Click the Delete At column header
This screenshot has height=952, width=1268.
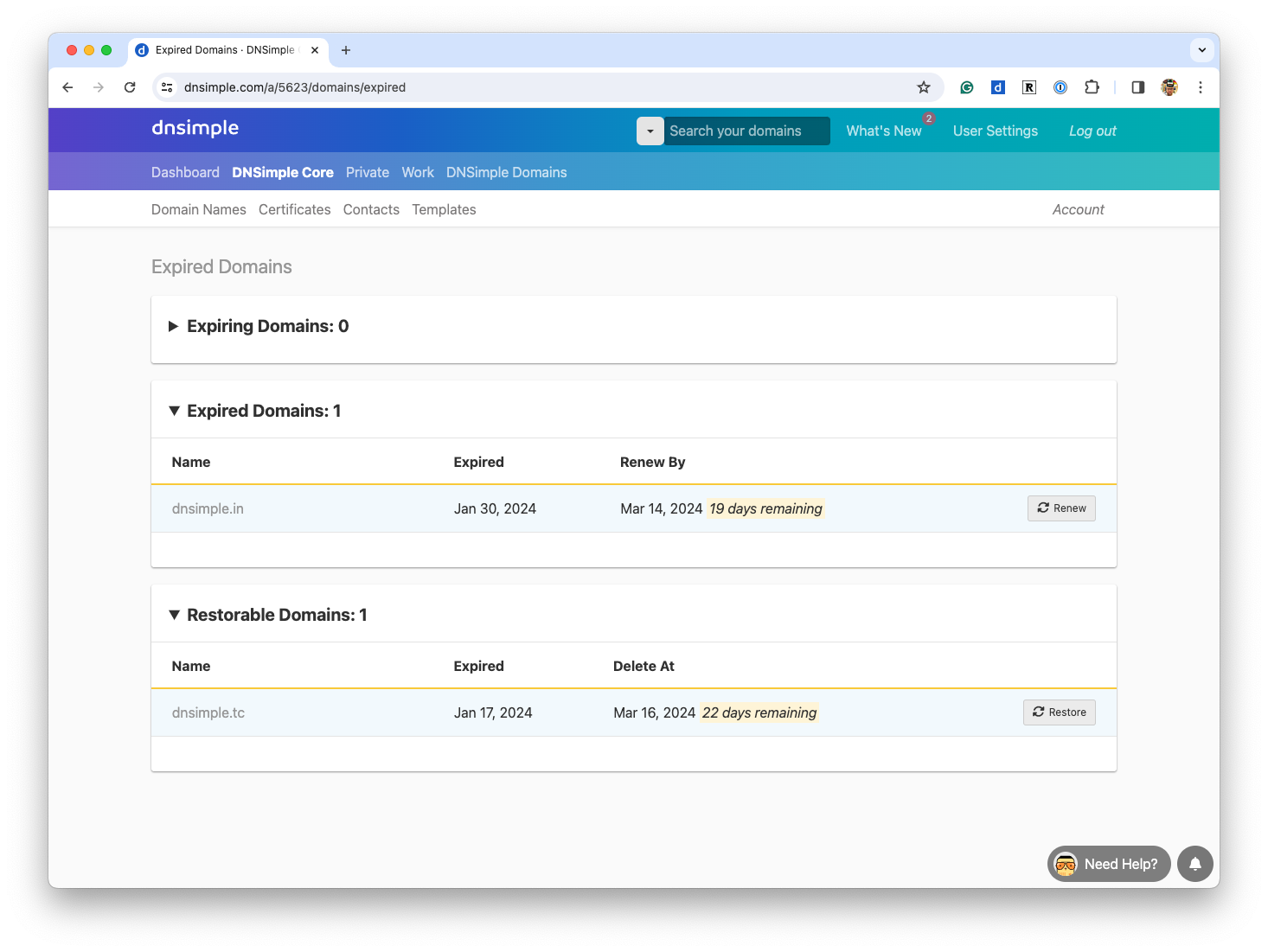[644, 666]
